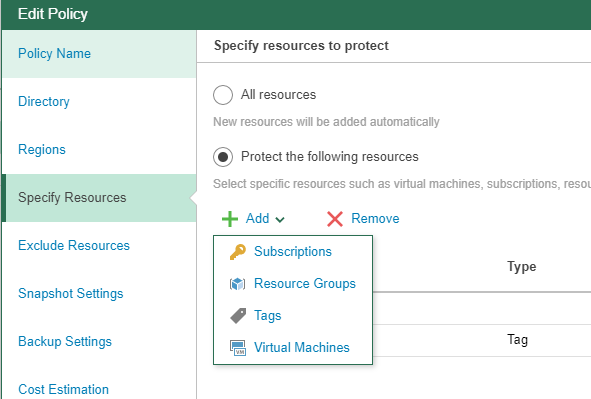591x399 pixels.
Task: Choose Tags from the Add menu
Action: click(293, 316)
